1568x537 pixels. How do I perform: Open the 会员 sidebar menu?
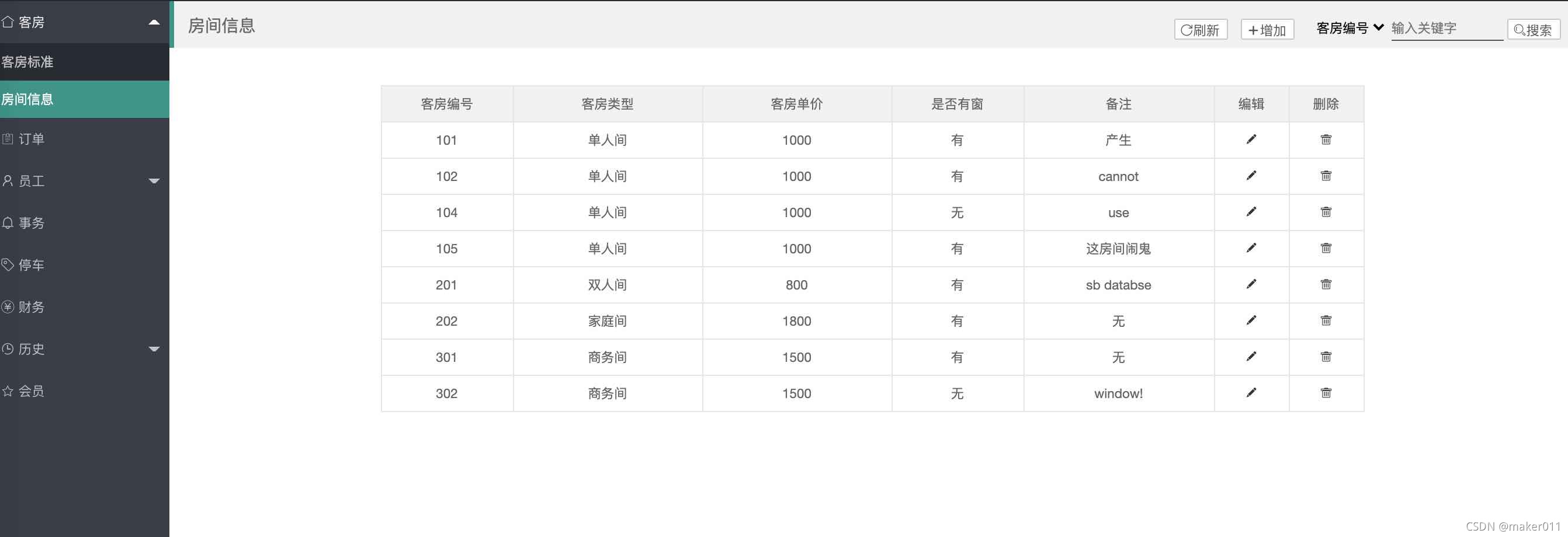coord(85,391)
